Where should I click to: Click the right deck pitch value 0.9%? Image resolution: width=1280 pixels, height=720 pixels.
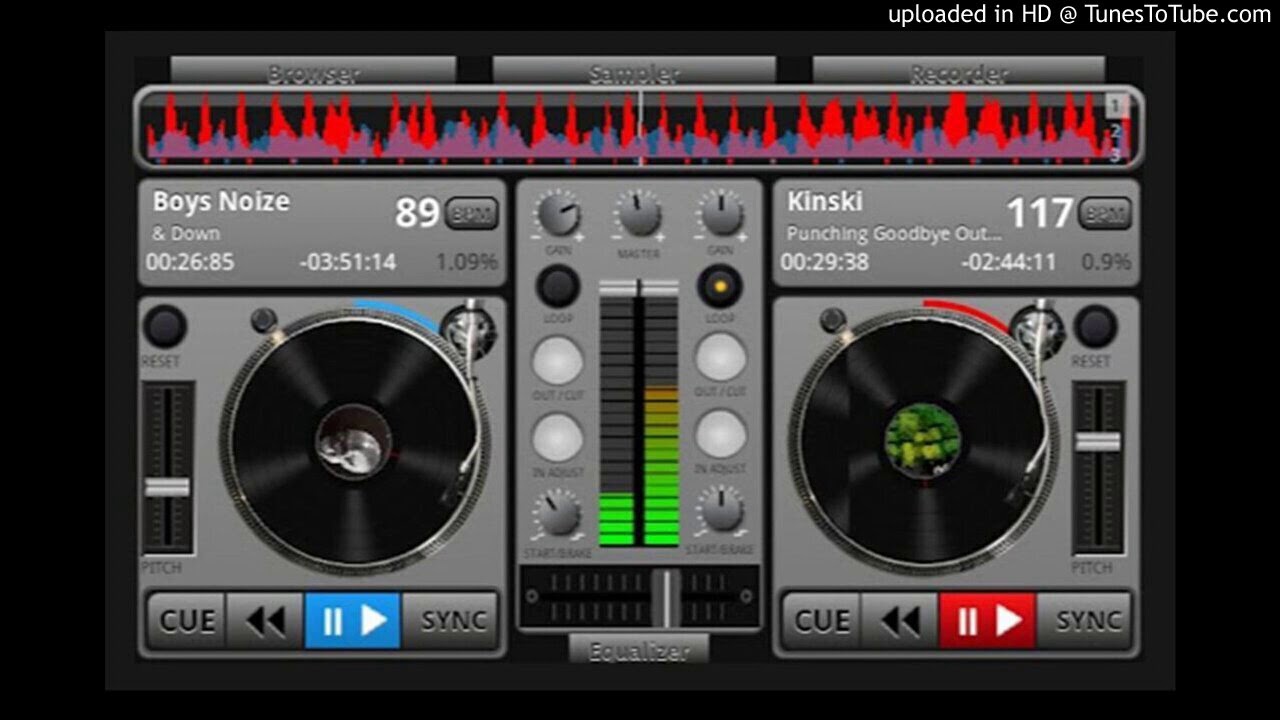pyautogui.click(x=1106, y=262)
